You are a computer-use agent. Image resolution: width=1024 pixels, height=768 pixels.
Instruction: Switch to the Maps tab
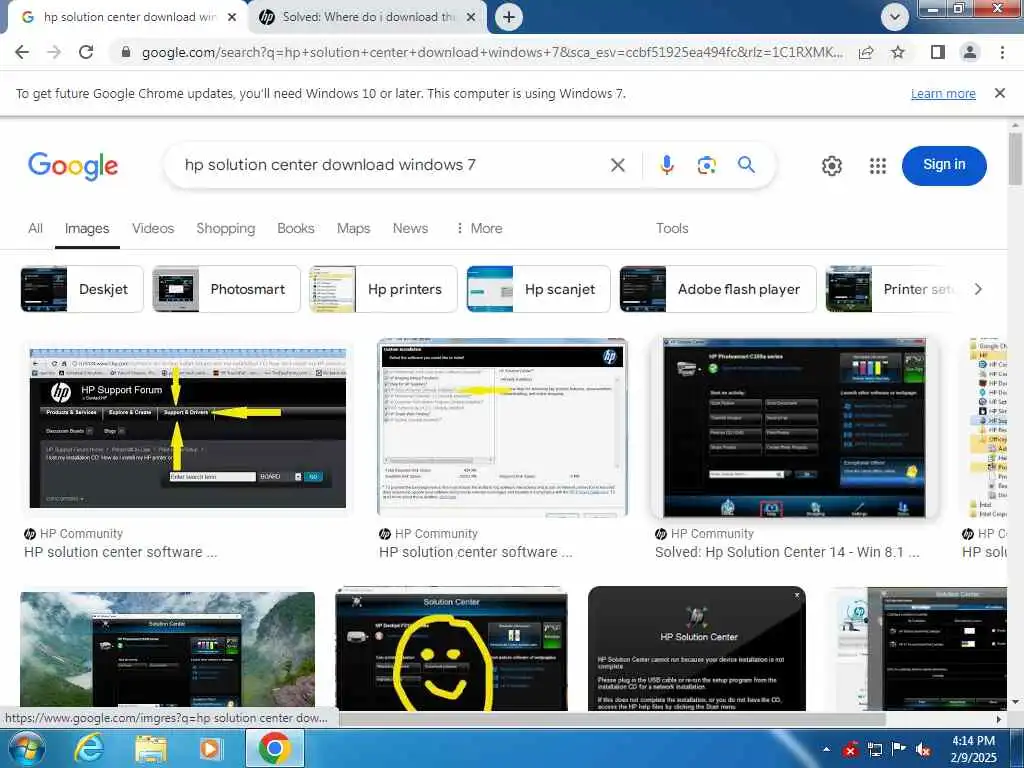pyautogui.click(x=353, y=229)
